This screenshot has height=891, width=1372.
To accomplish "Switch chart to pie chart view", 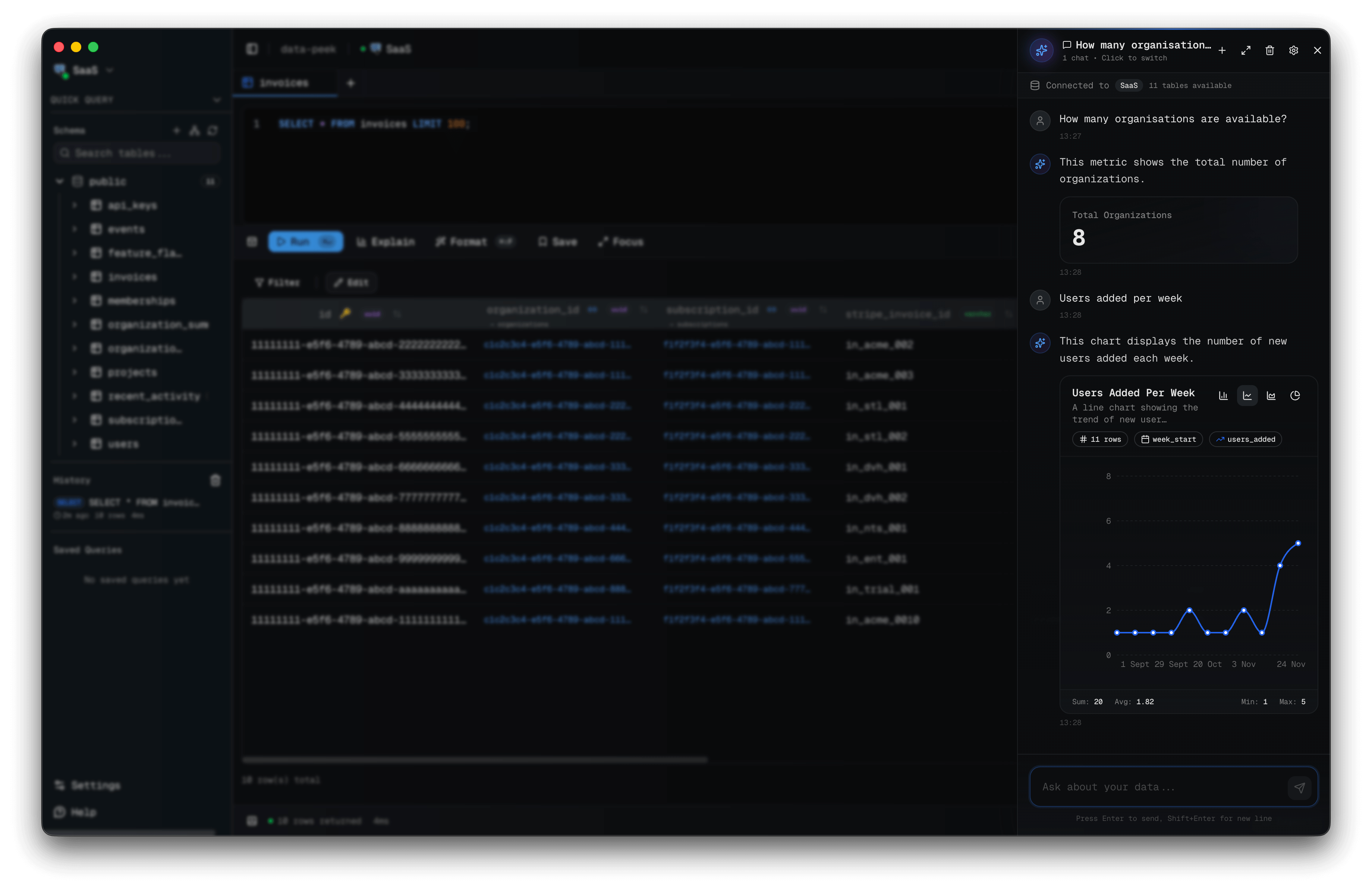I will point(1295,396).
